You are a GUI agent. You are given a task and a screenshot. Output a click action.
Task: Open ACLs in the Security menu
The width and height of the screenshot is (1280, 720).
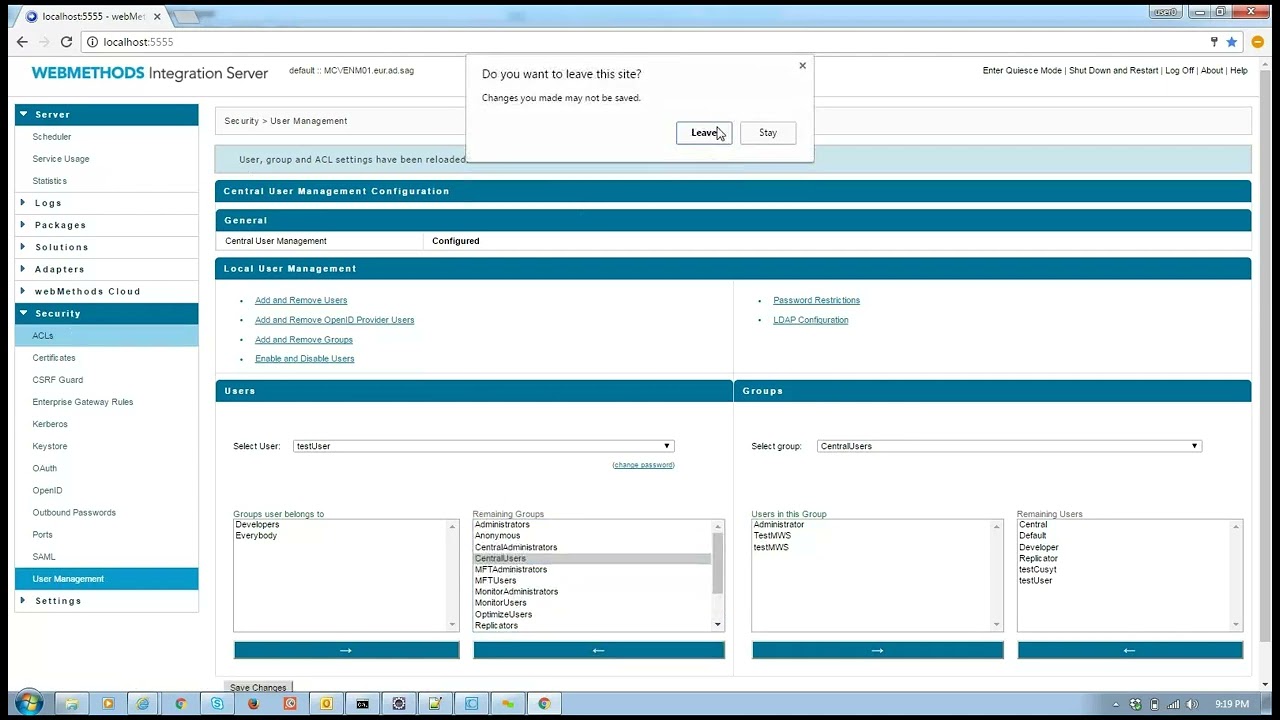coord(43,336)
